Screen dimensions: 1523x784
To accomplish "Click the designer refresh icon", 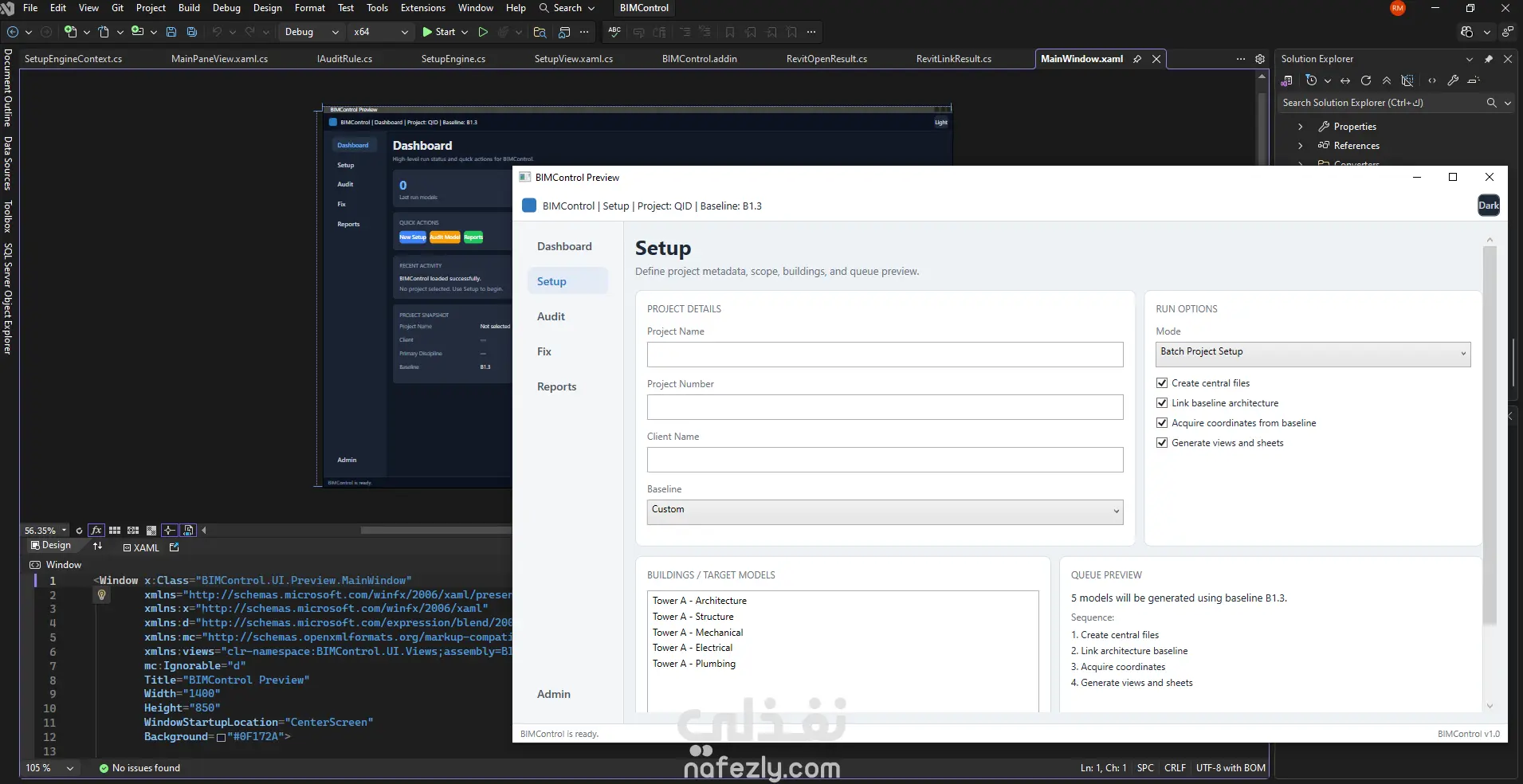I will tap(79, 531).
